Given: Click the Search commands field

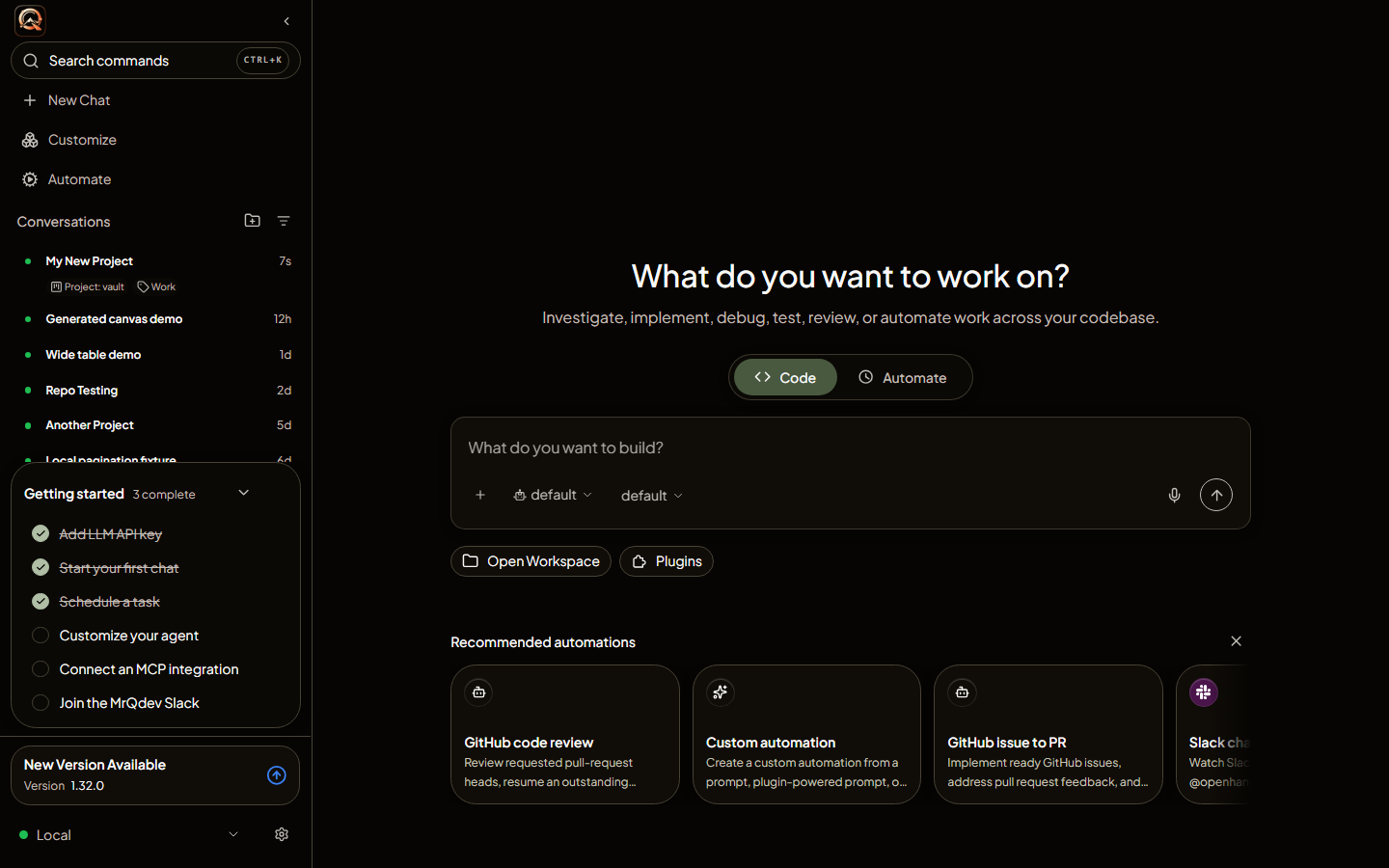Looking at the screenshot, I should tap(155, 61).
